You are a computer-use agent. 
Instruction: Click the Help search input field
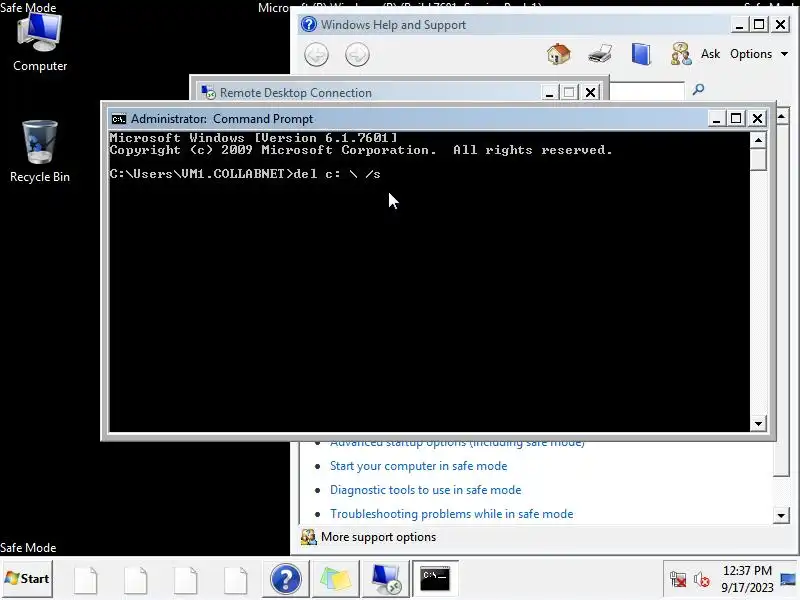click(647, 91)
